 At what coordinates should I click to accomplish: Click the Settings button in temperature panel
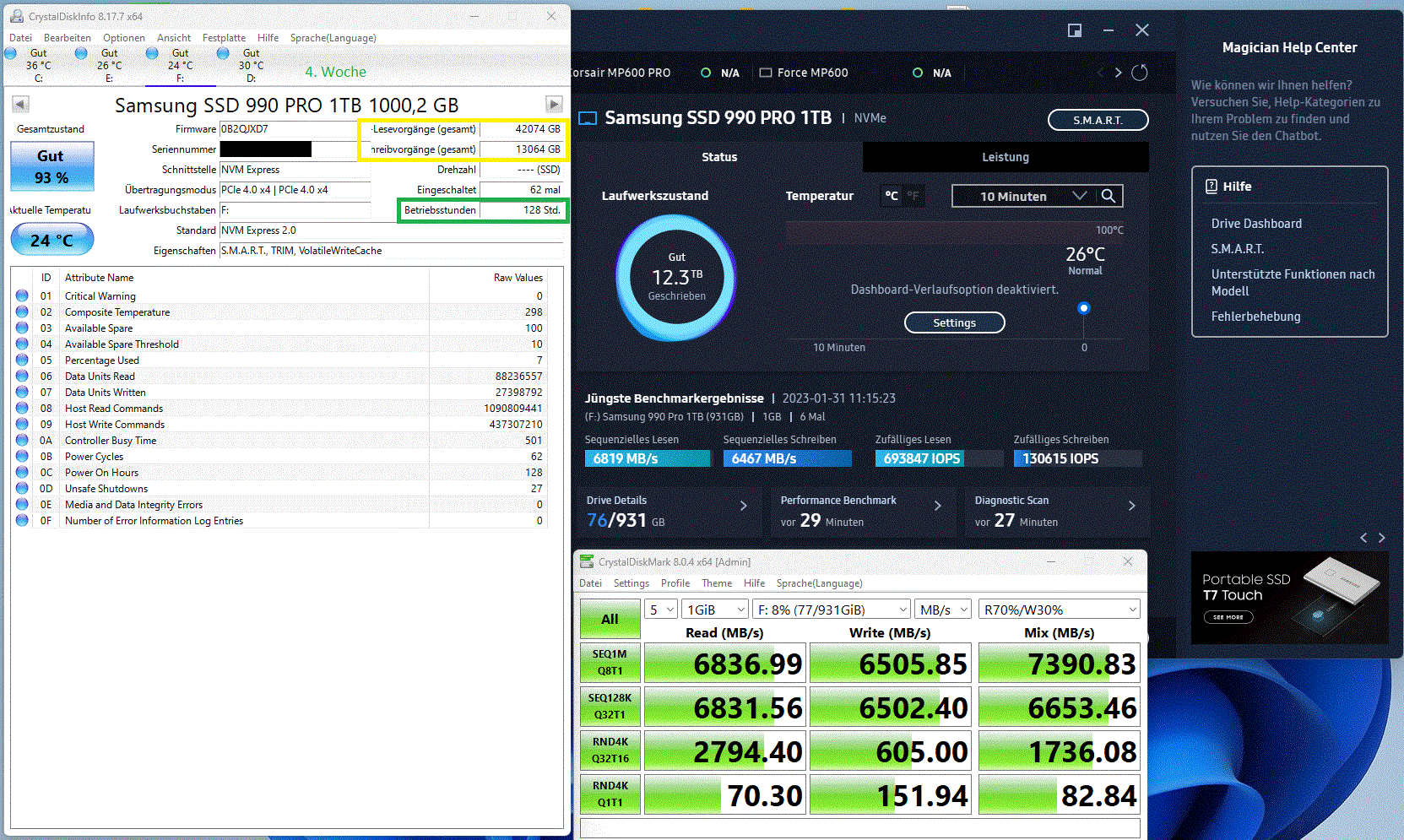pyautogui.click(x=954, y=322)
